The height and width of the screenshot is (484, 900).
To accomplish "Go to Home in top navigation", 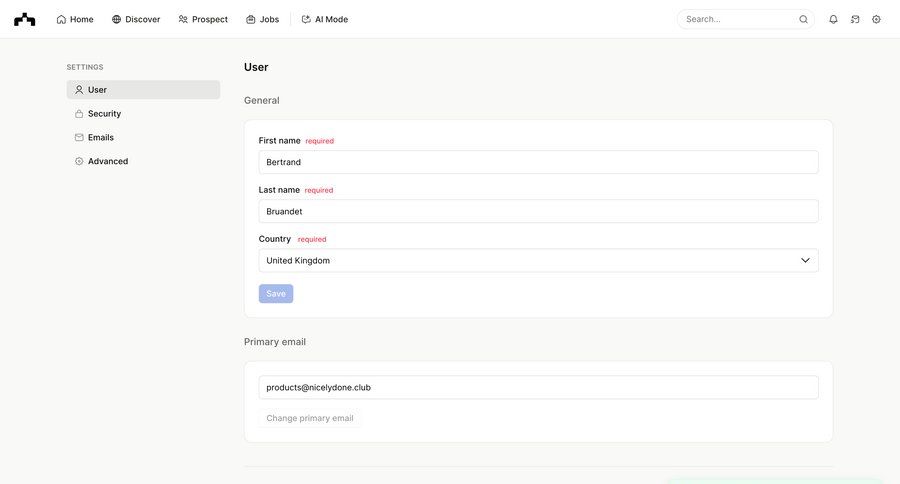I will point(75,20).
